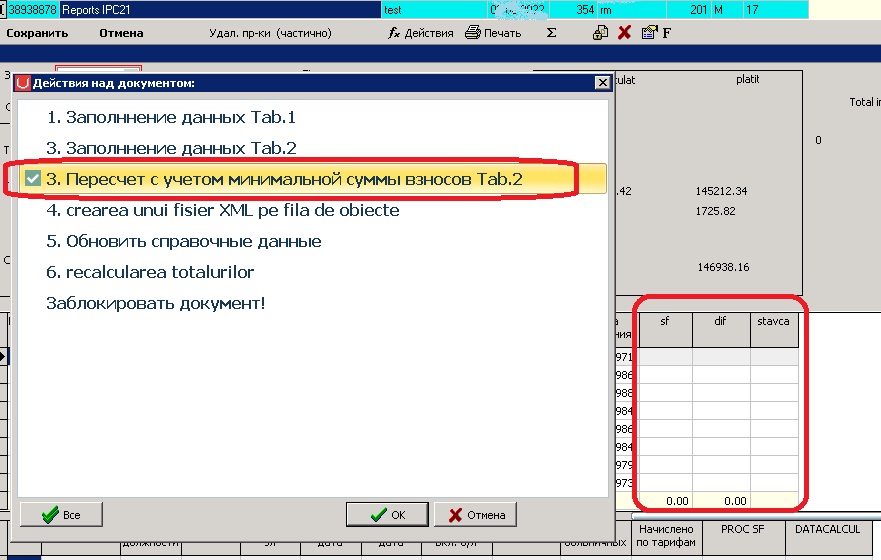Click the dif column header

(x=721, y=330)
